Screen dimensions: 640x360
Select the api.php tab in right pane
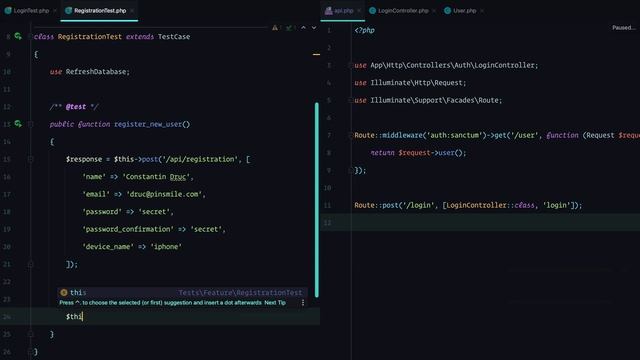[x=343, y=11]
